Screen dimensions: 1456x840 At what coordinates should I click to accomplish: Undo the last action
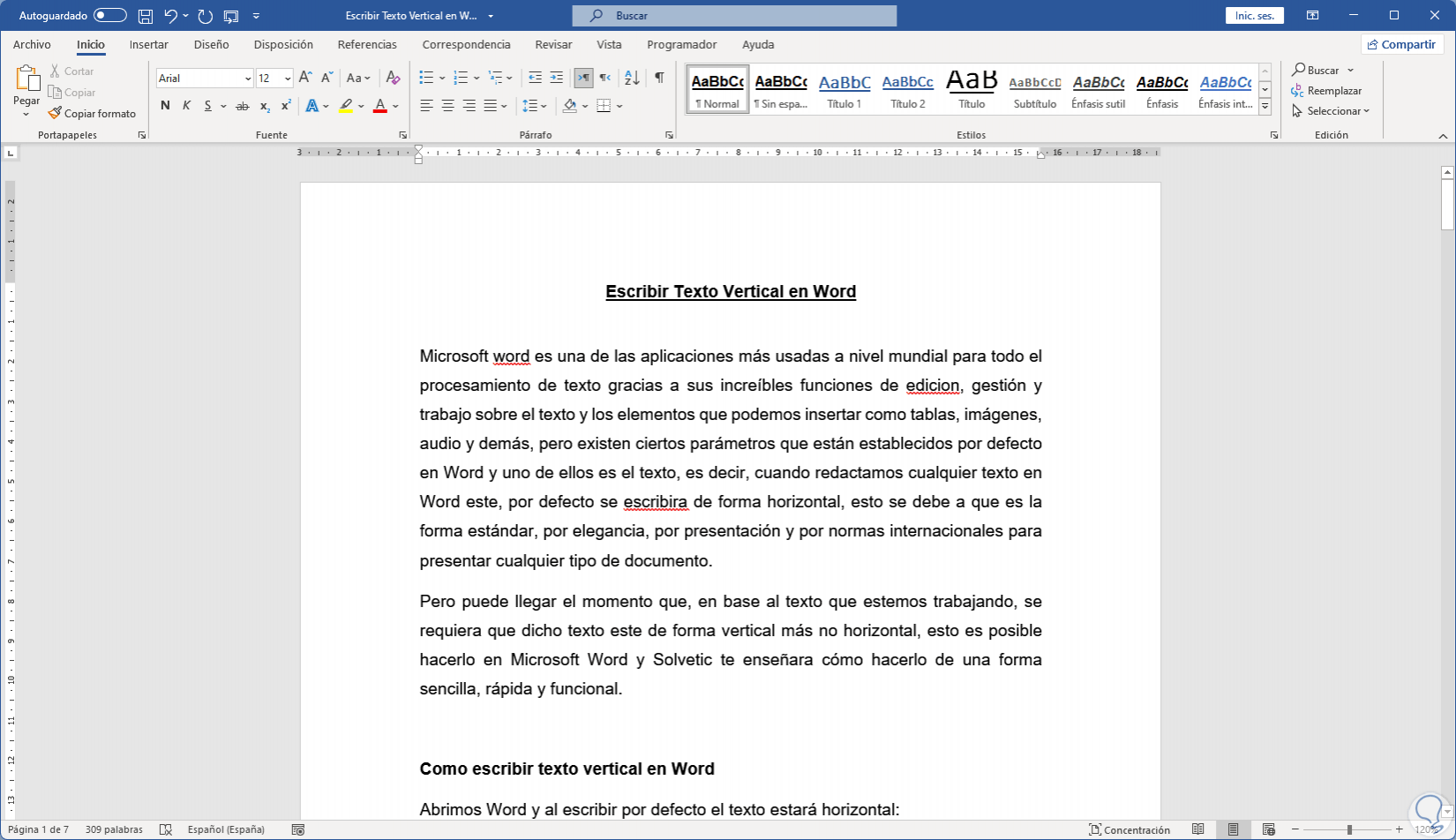coord(171,16)
